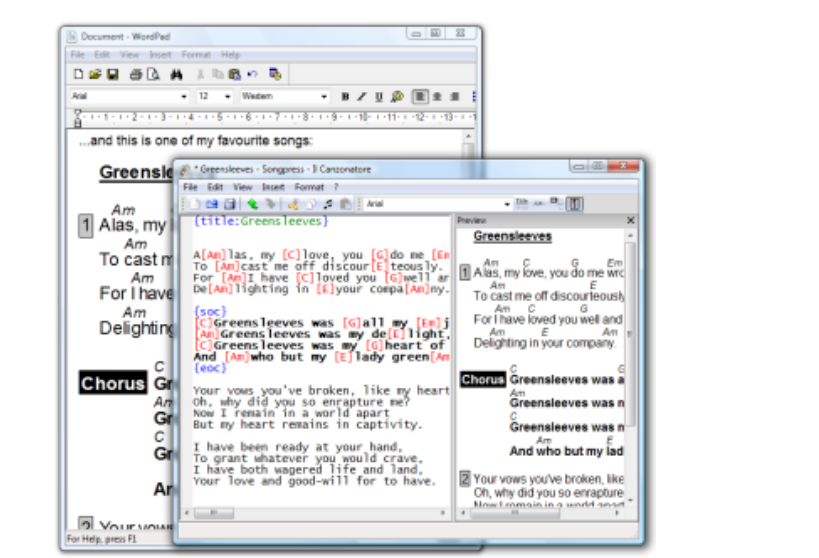
Task: Open WordPad Format menu
Action: 196,55
